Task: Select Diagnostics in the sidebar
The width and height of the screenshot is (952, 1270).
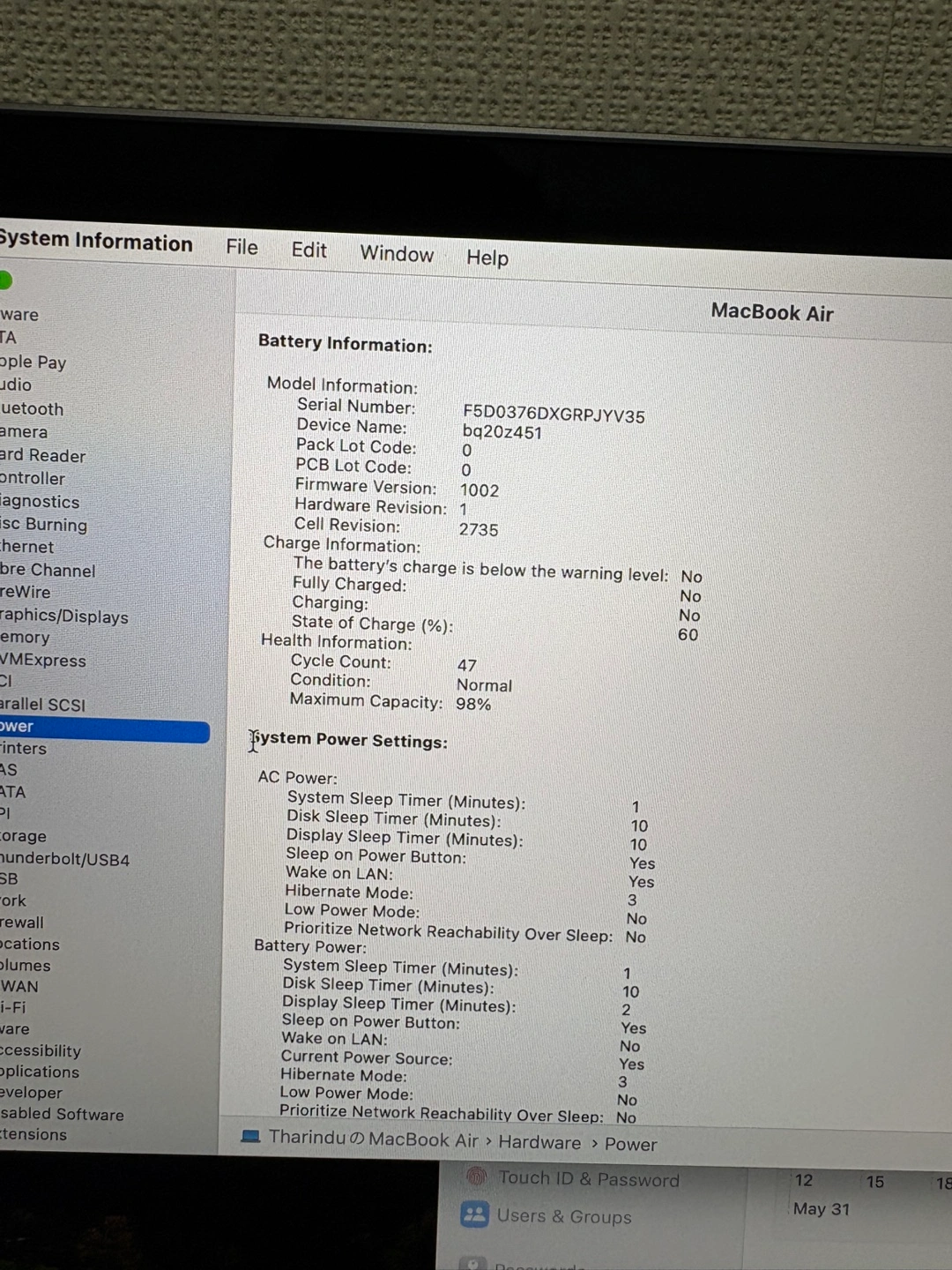Action: point(40,501)
